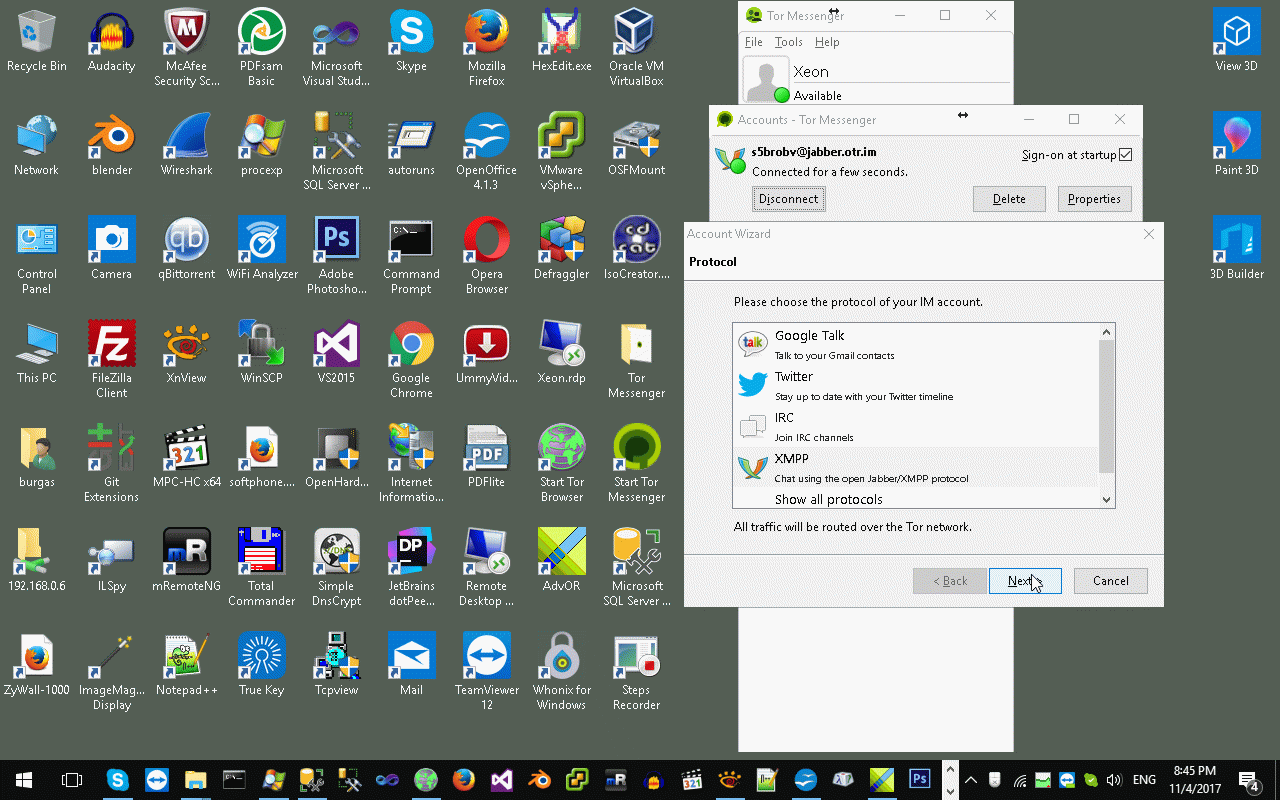Open account Properties button
Viewport: 1280px width, 800px height.
click(x=1094, y=199)
